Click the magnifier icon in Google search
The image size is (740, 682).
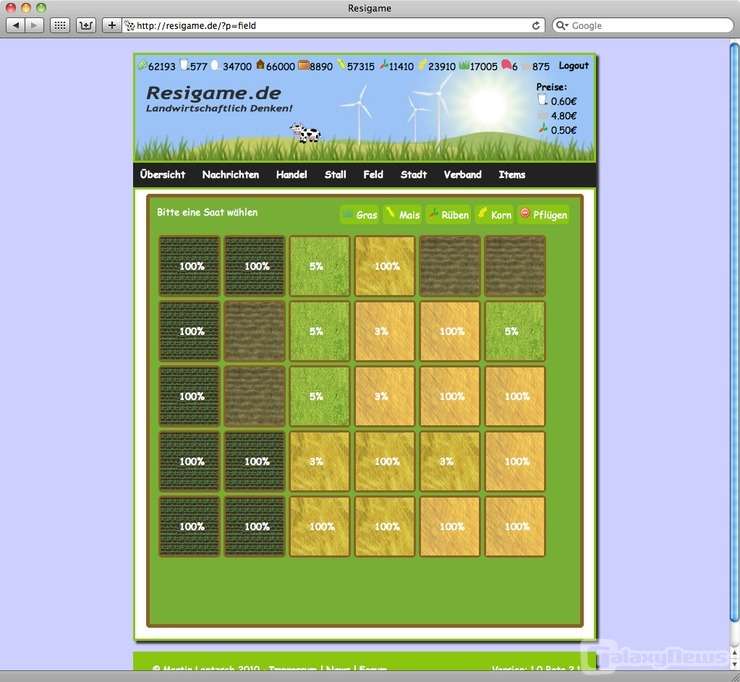561,25
